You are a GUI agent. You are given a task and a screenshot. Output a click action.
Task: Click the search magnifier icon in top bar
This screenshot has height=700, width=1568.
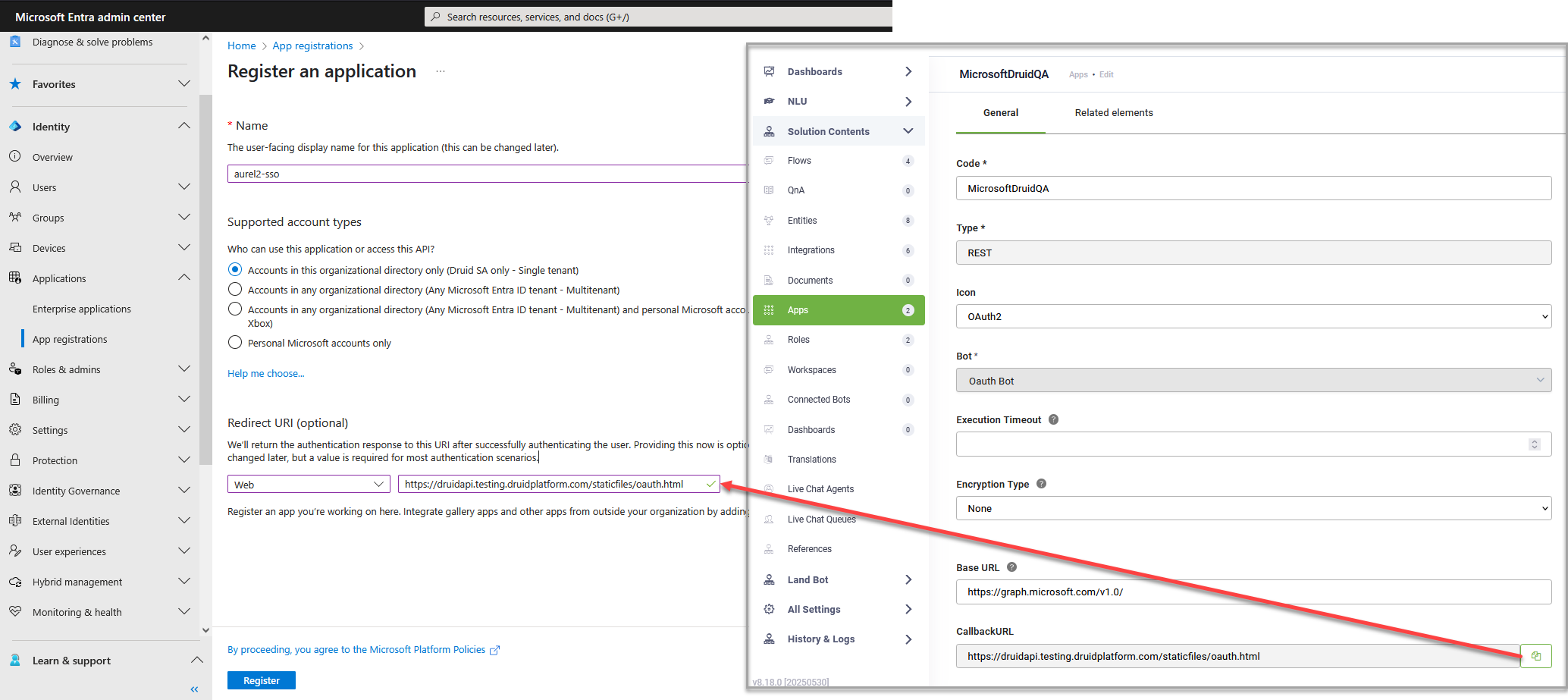[435, 17]
